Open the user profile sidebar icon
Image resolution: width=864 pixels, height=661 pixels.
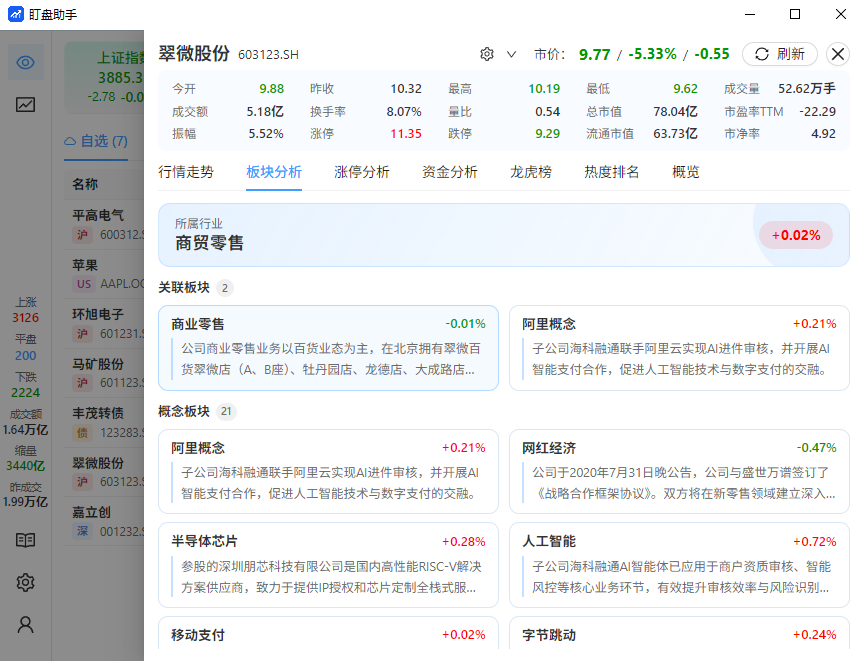[25, 625]
